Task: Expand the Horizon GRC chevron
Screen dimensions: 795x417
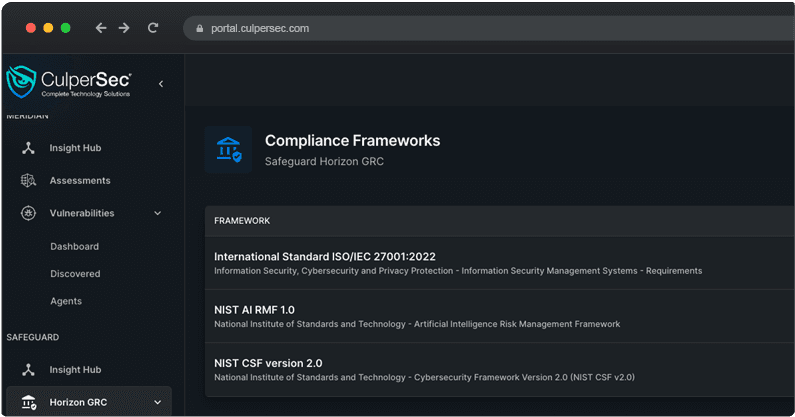Action: pyautogui.click(x=158, y=402)
